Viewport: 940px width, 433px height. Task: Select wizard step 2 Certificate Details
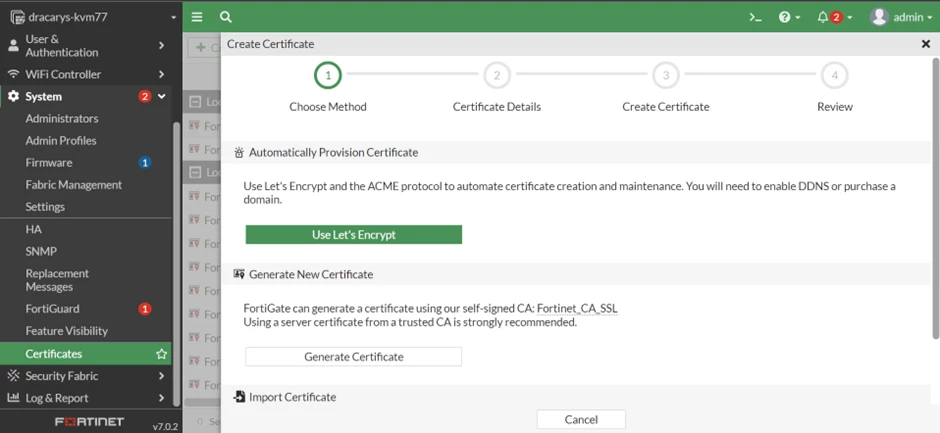pos(497,76)
